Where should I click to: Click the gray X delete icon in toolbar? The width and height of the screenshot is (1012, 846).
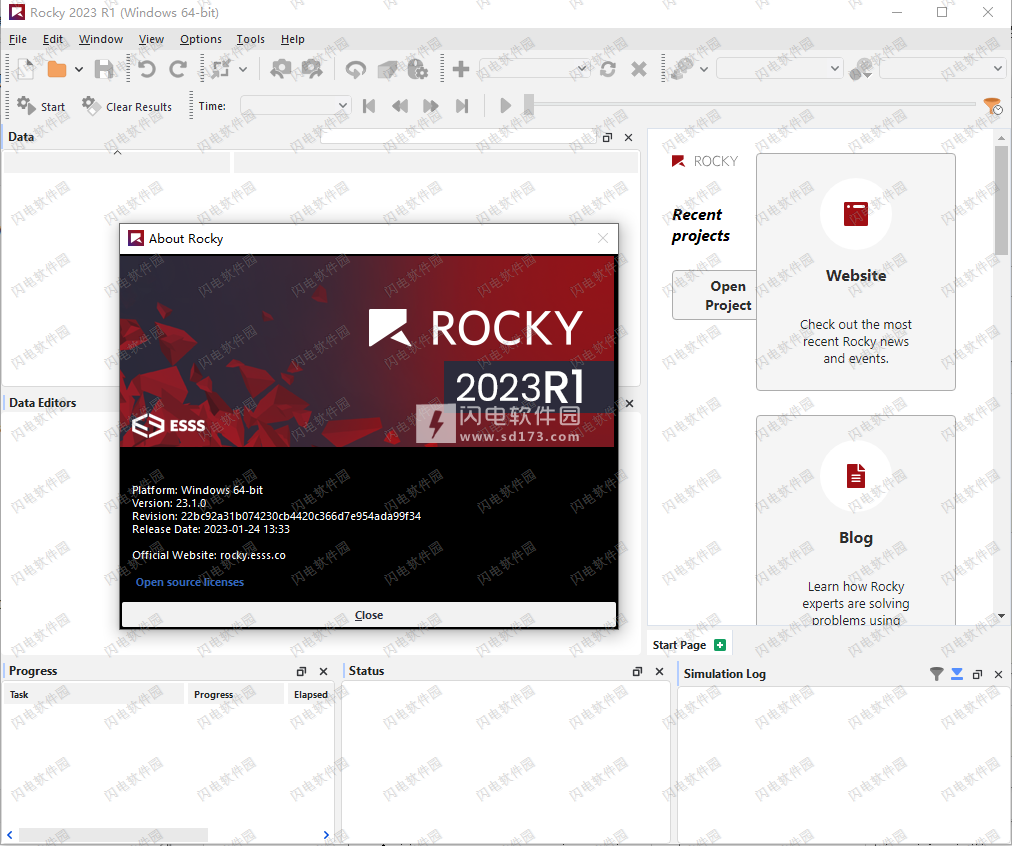coord(639,68)
